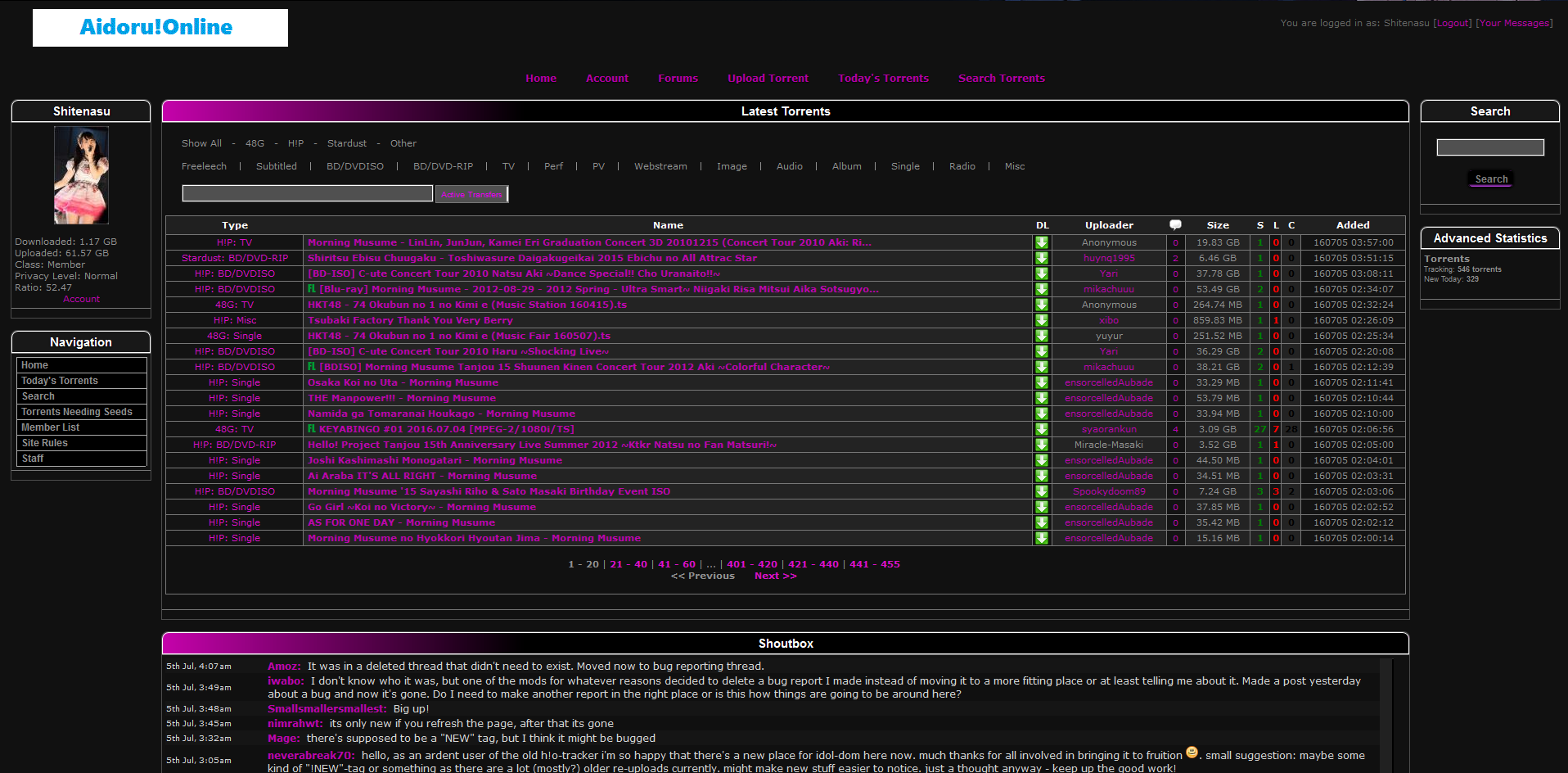Viewport: 1568px width, 773px height.
Task: Open Search Torrents from top menu
Action: [1002, 79]
